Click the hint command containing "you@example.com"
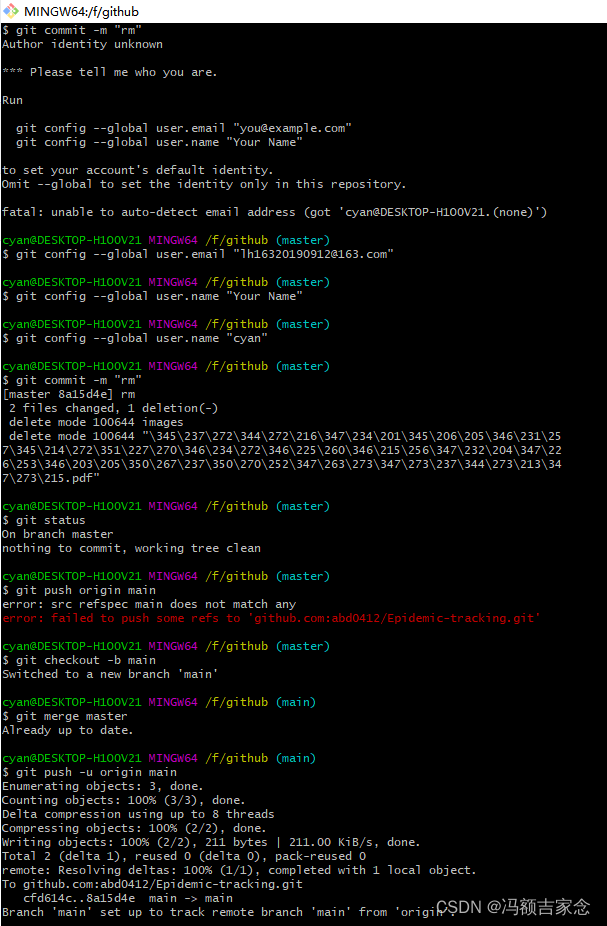607x926 pixels. point(184,128)
